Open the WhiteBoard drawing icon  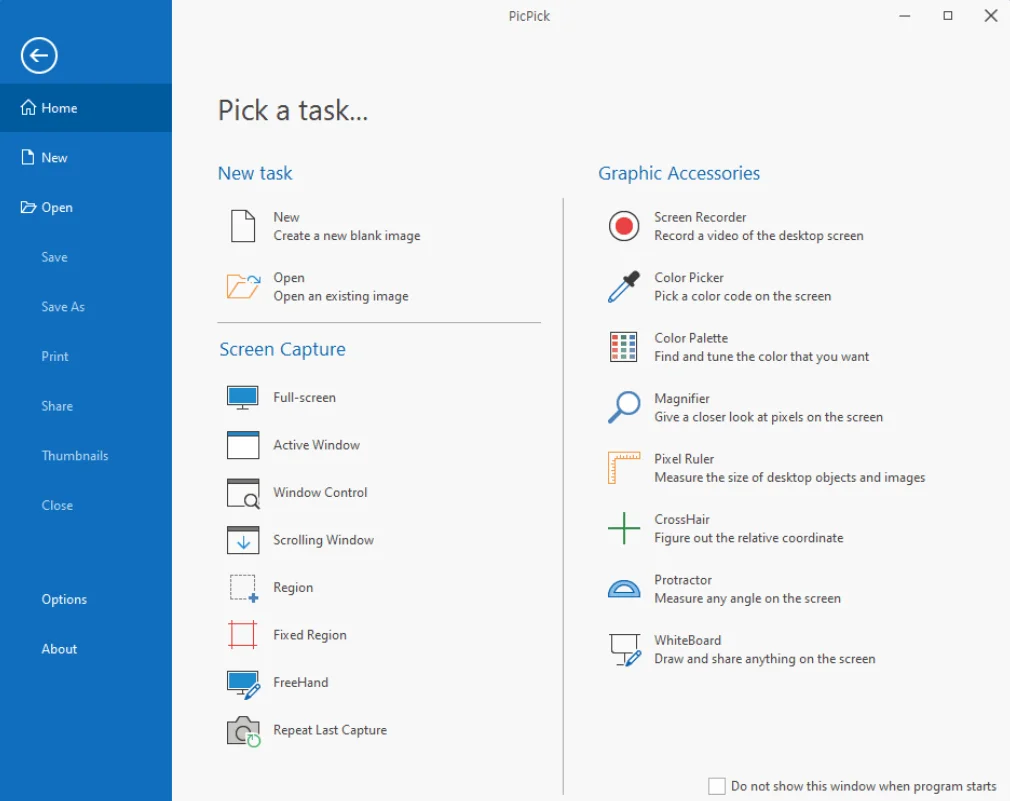click(x=625, y=649)
